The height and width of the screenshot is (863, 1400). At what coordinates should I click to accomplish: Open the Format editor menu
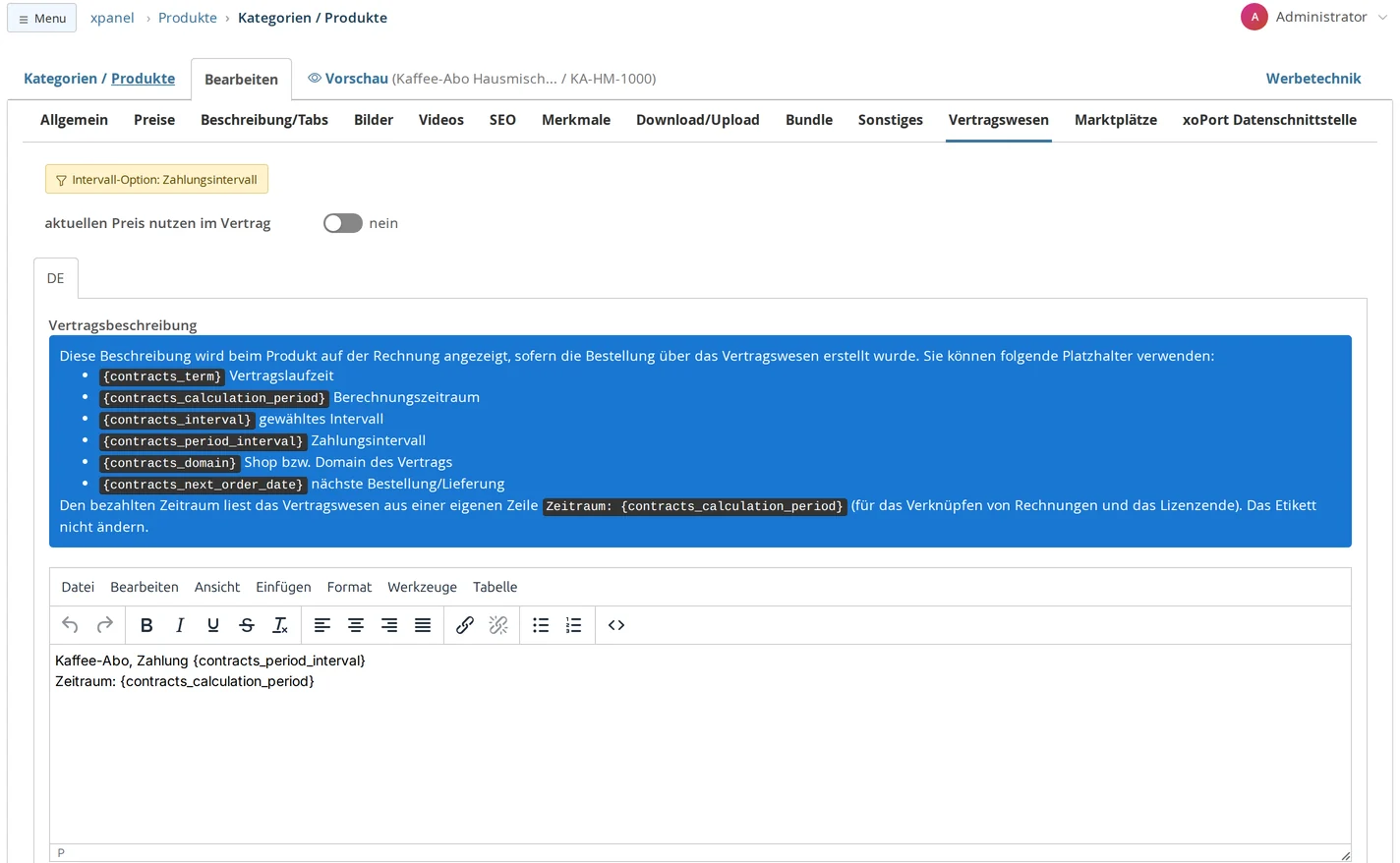349,587
